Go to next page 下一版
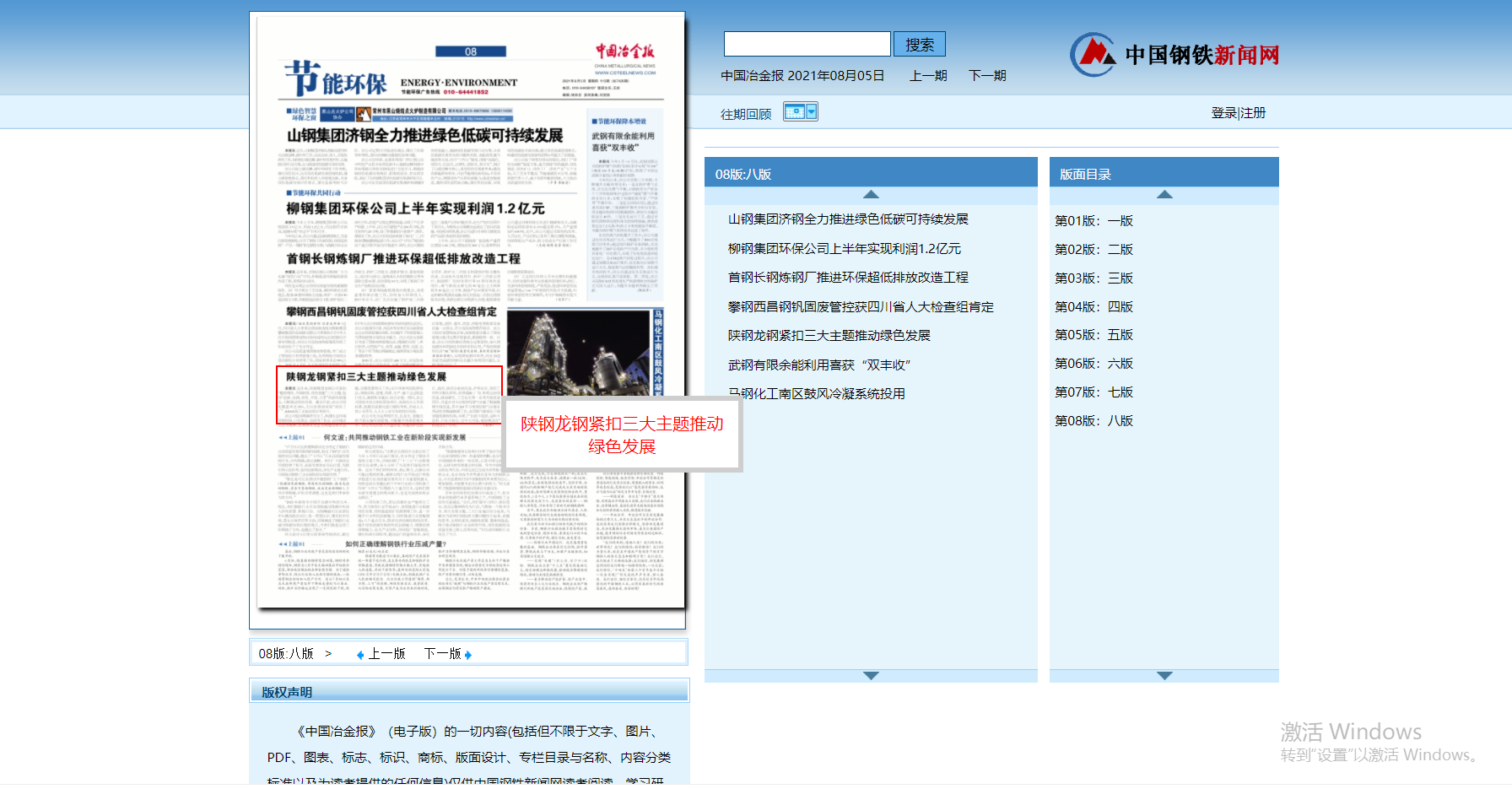The height and width of the screenshot is (789, 1512). pyautogui.click(x=442, y=654)
